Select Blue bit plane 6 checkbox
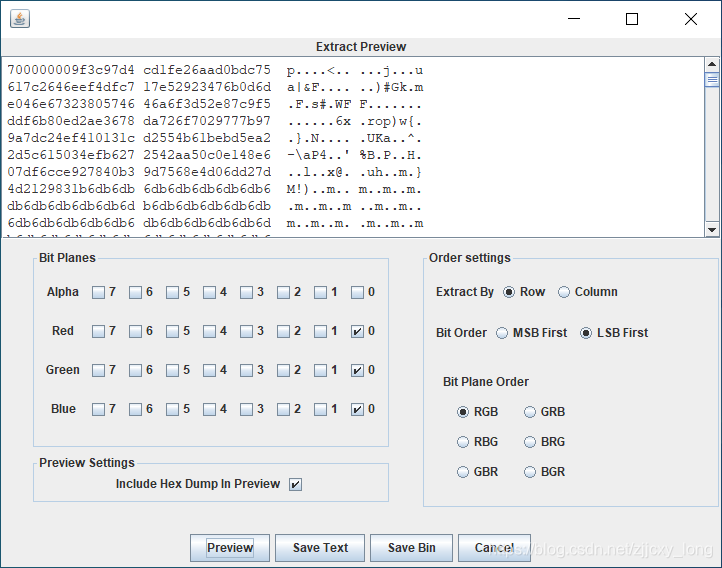 (135, 409)
